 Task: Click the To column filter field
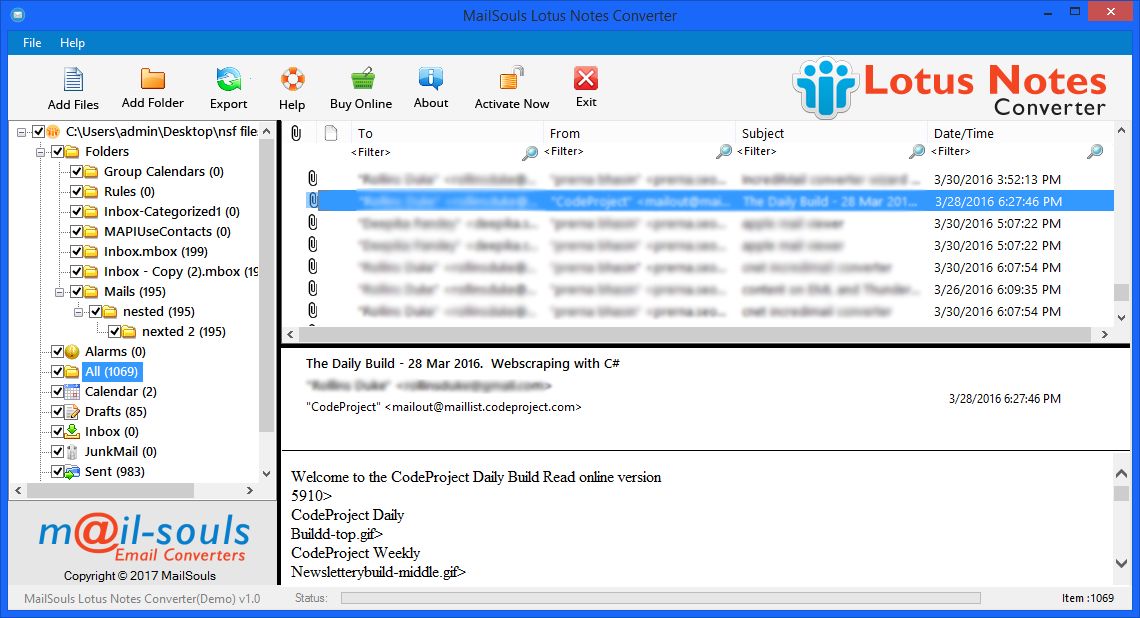click(x=435, y=152)
